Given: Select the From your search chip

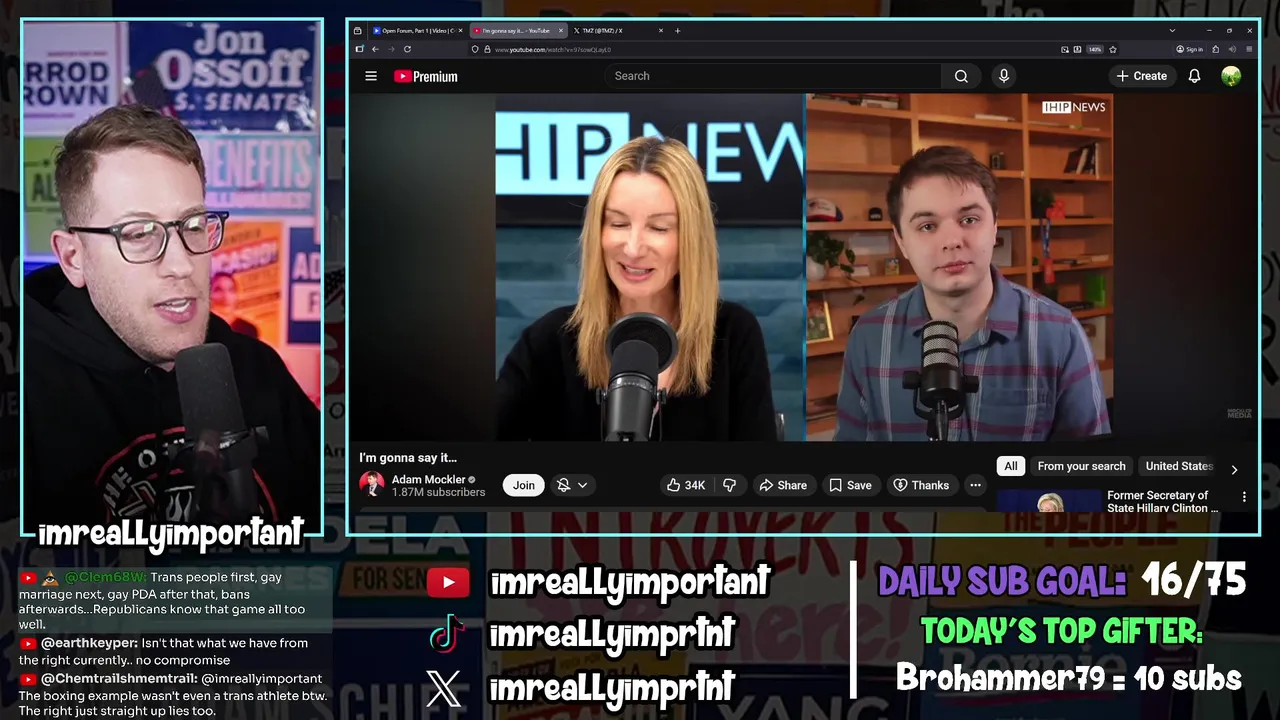Looking at the screenshot, I should 1081,466.
